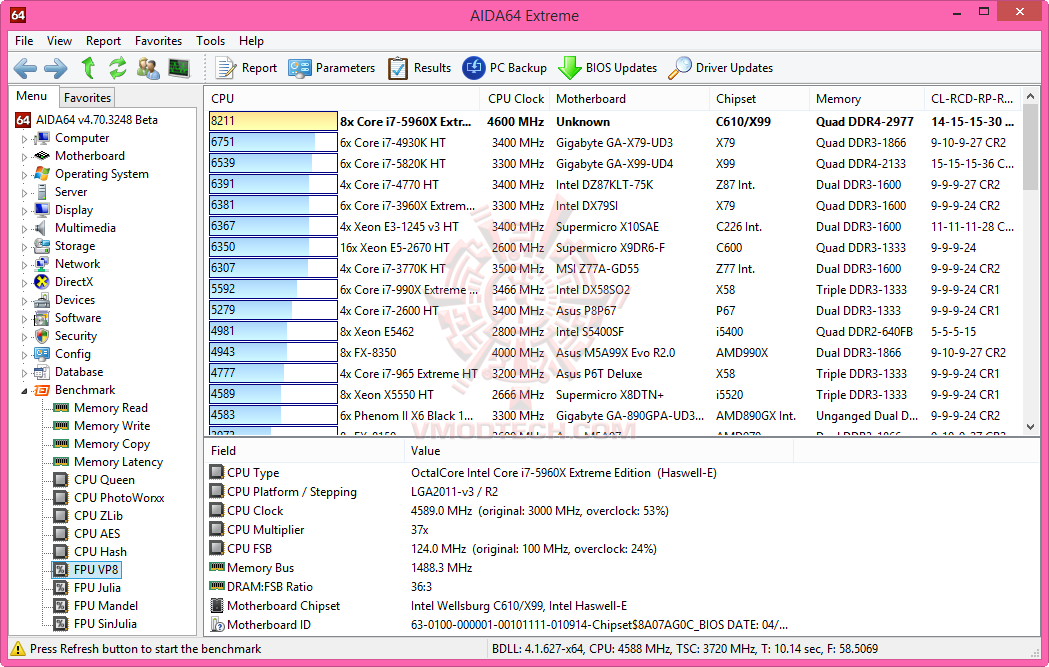The width and height of the screenshot is (1049, 667).
Task: Click the Security shield icon
Action: point(42,336)
